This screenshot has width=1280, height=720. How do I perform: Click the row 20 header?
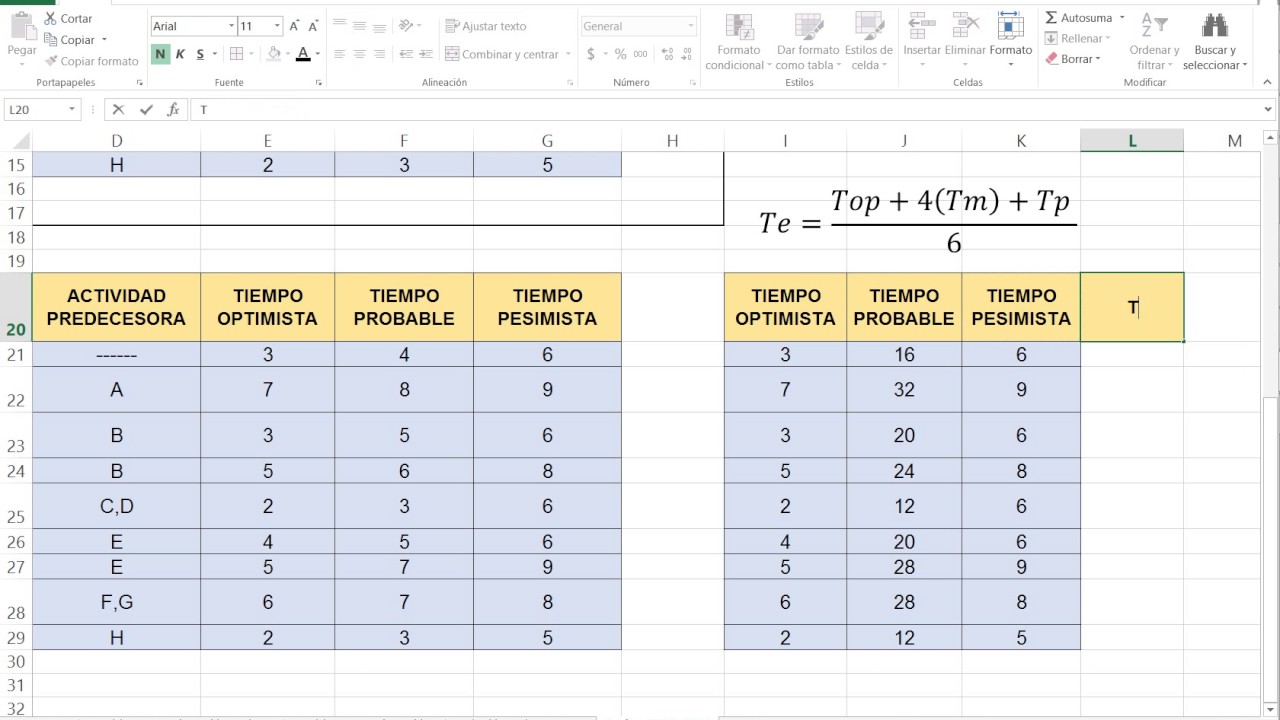16,307
